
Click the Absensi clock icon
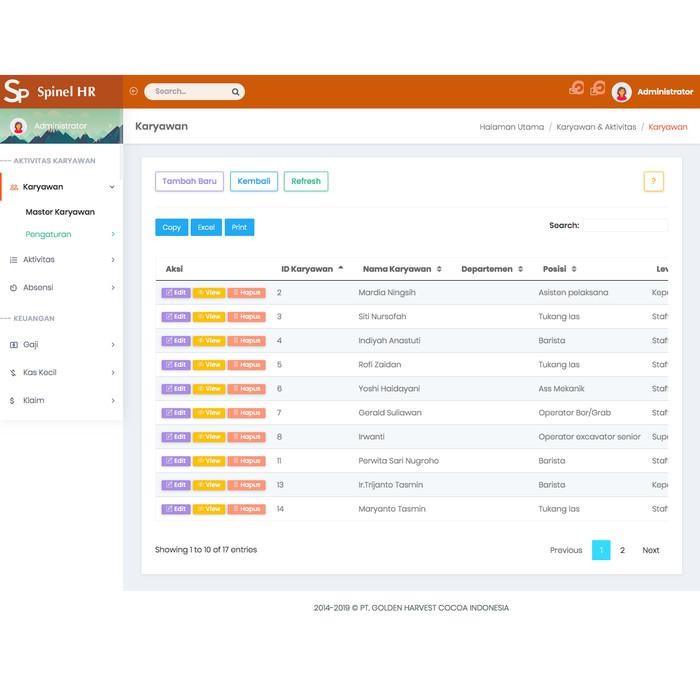tap(13, 288)
